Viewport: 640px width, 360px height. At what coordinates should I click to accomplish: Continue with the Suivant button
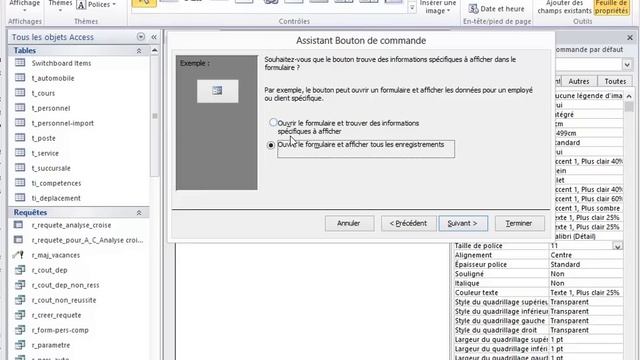pos(463,223)
